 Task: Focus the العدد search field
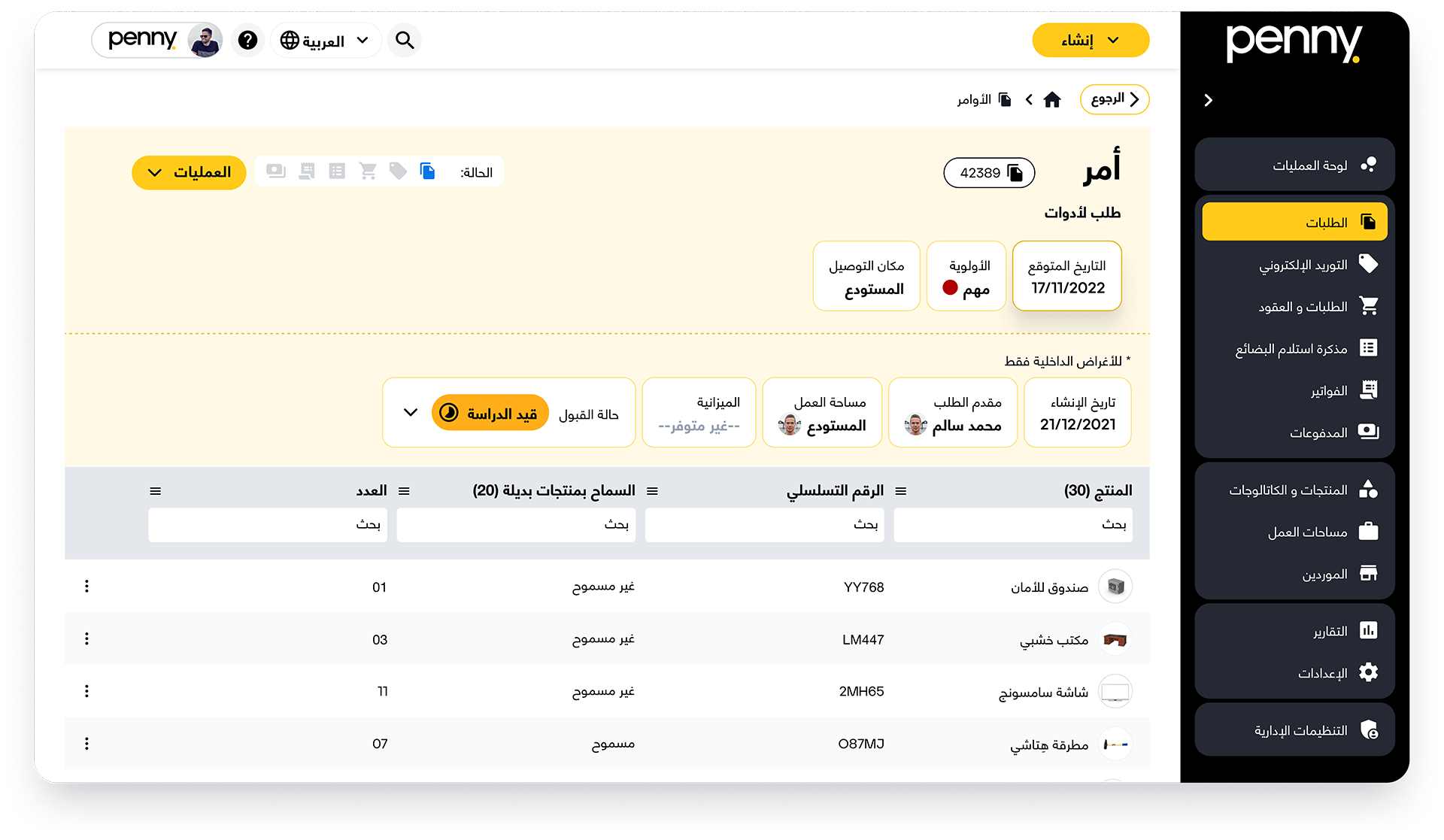coord(268,525)
